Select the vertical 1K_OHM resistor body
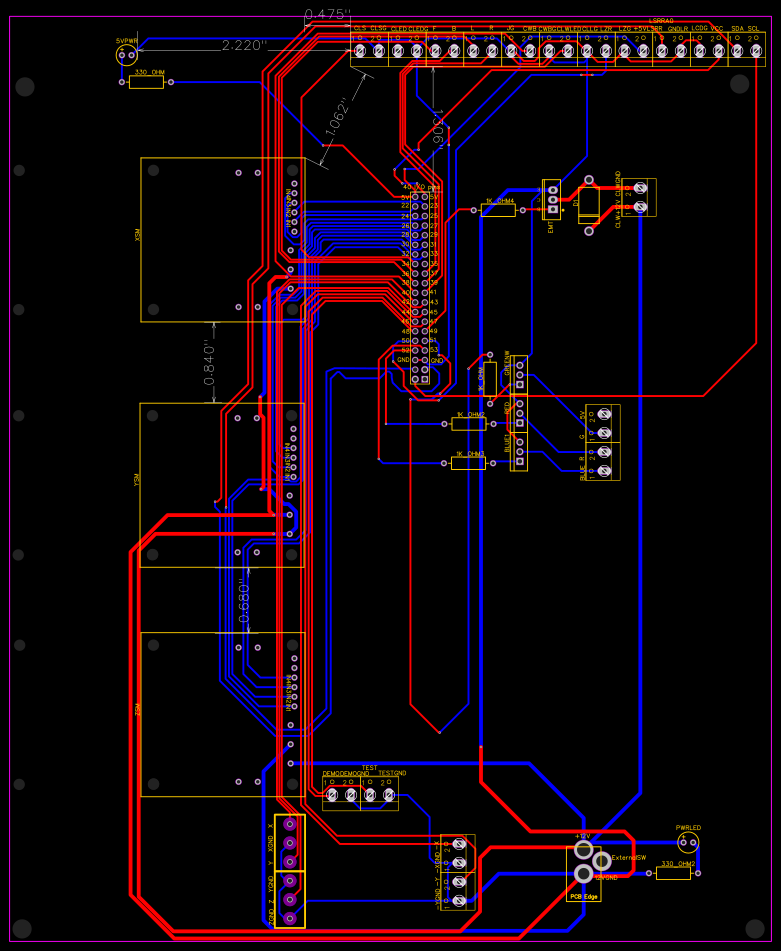781x951 pixels. click(x=490, y=379)
